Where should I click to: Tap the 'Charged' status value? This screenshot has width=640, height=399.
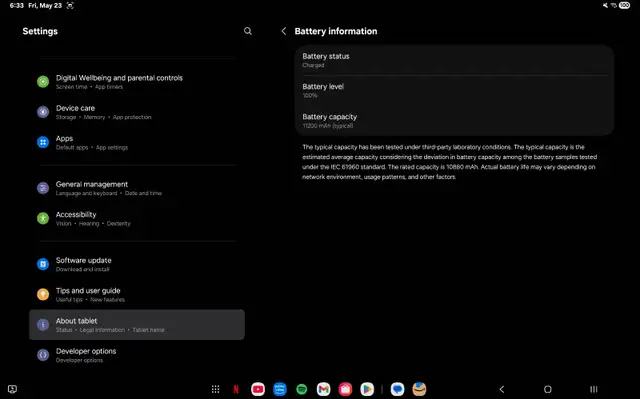[x=313, y=65]
